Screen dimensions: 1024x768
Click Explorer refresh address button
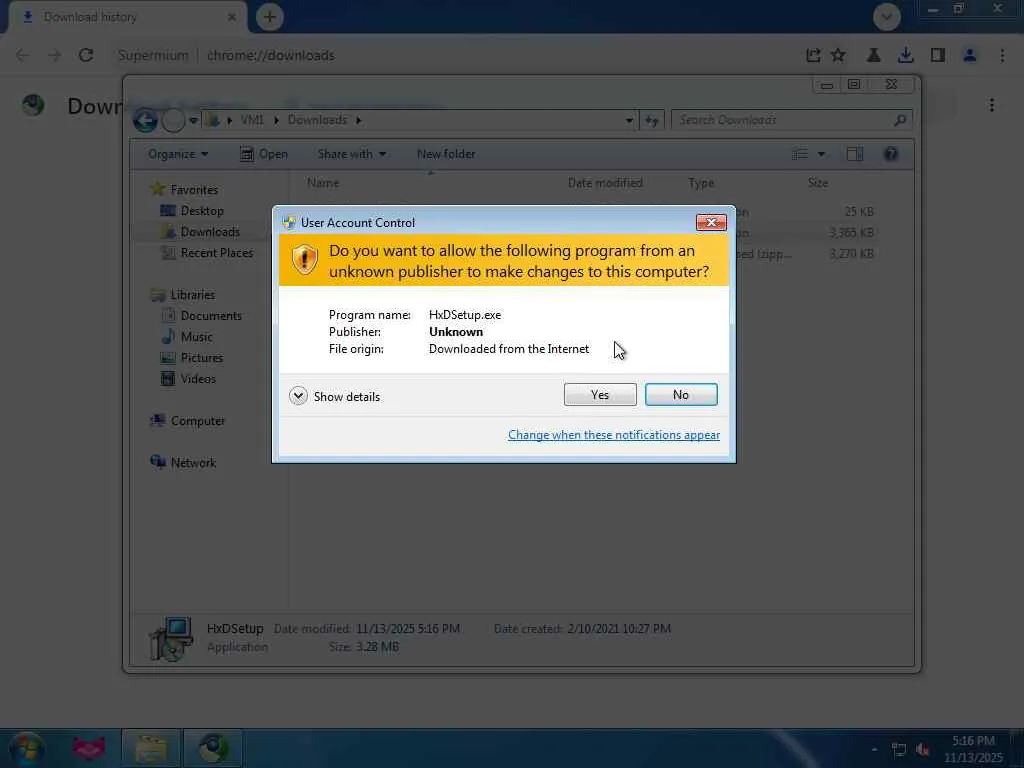pos(652,120)
